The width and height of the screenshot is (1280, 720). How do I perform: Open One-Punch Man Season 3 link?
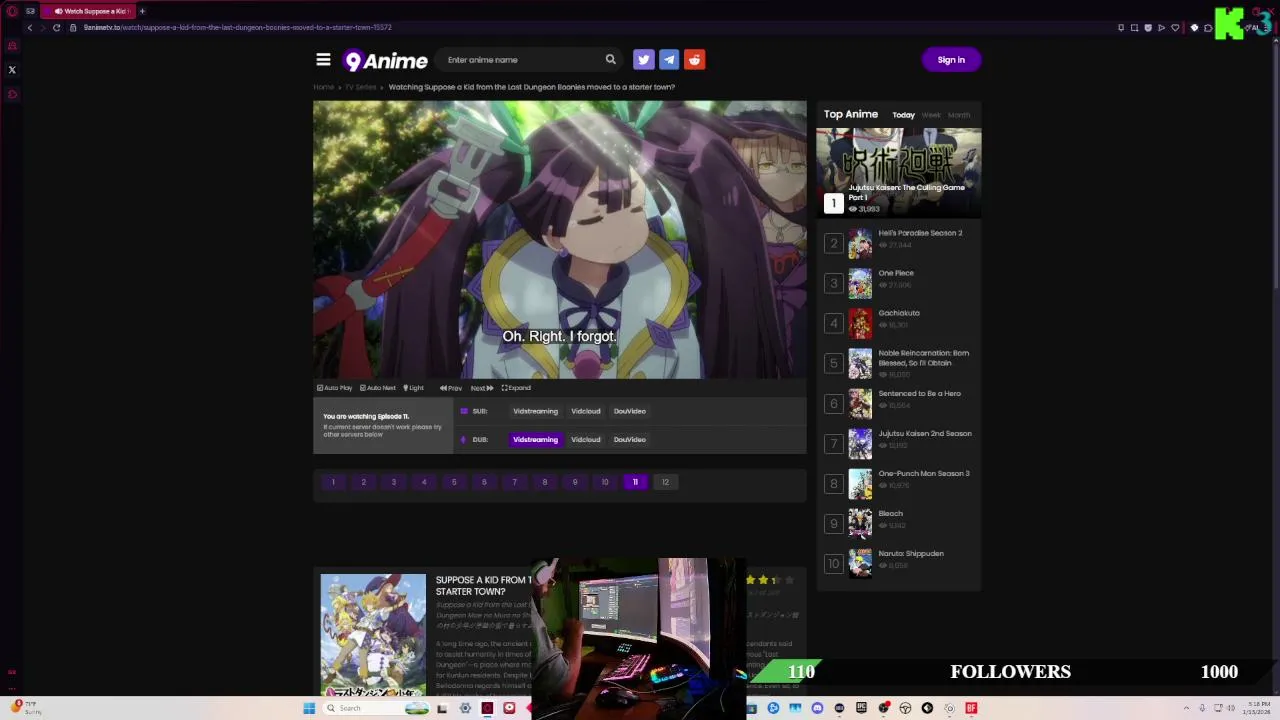(924, 473)
